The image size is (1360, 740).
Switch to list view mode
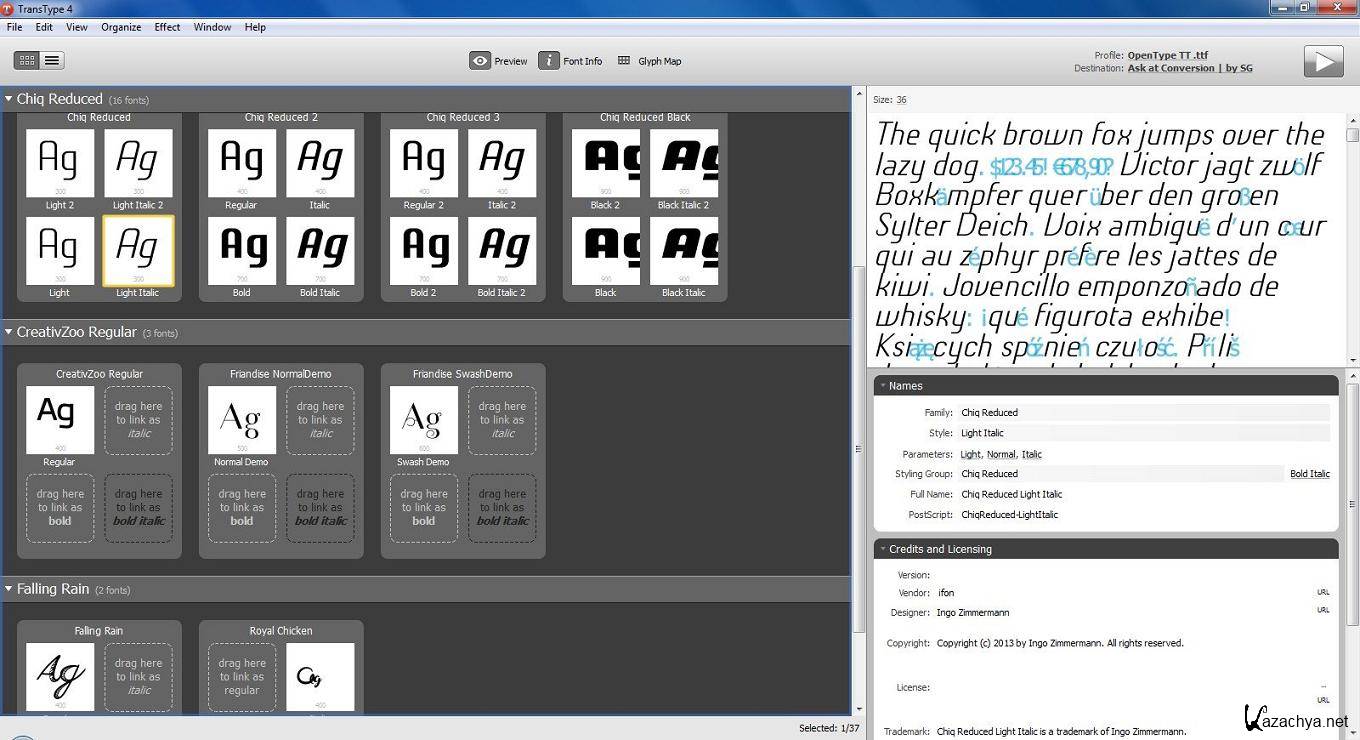[52, 61]
